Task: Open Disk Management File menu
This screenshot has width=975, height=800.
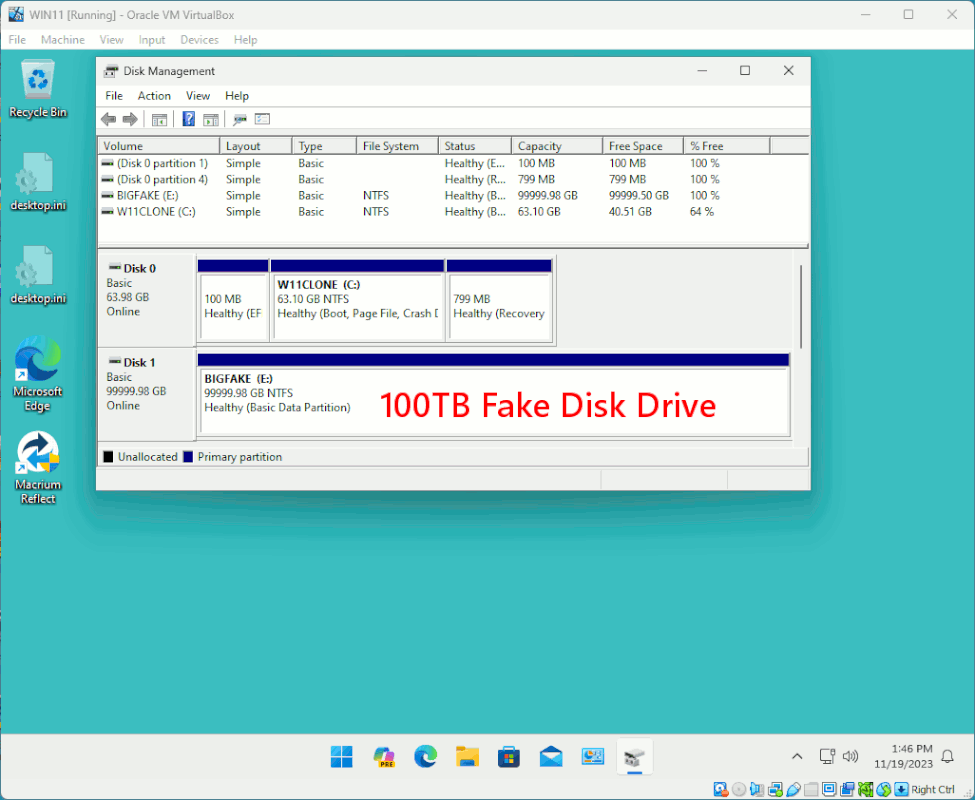Action: (114, 96)
